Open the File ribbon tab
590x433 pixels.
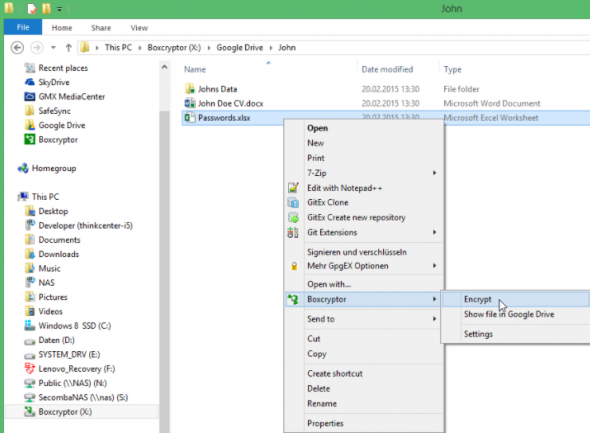point(23,27)
